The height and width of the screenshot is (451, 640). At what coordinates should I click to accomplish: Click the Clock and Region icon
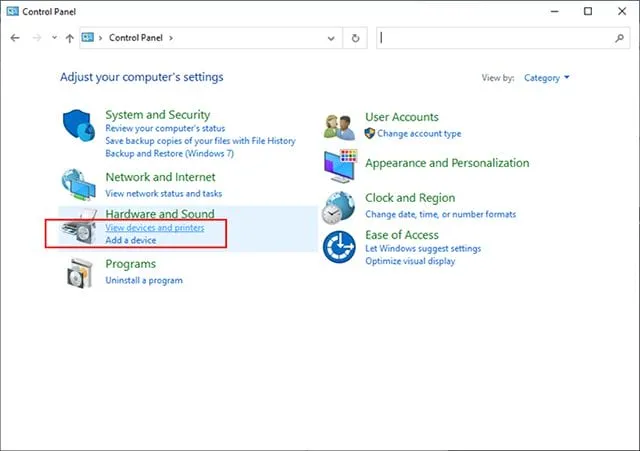pos(340,206)
